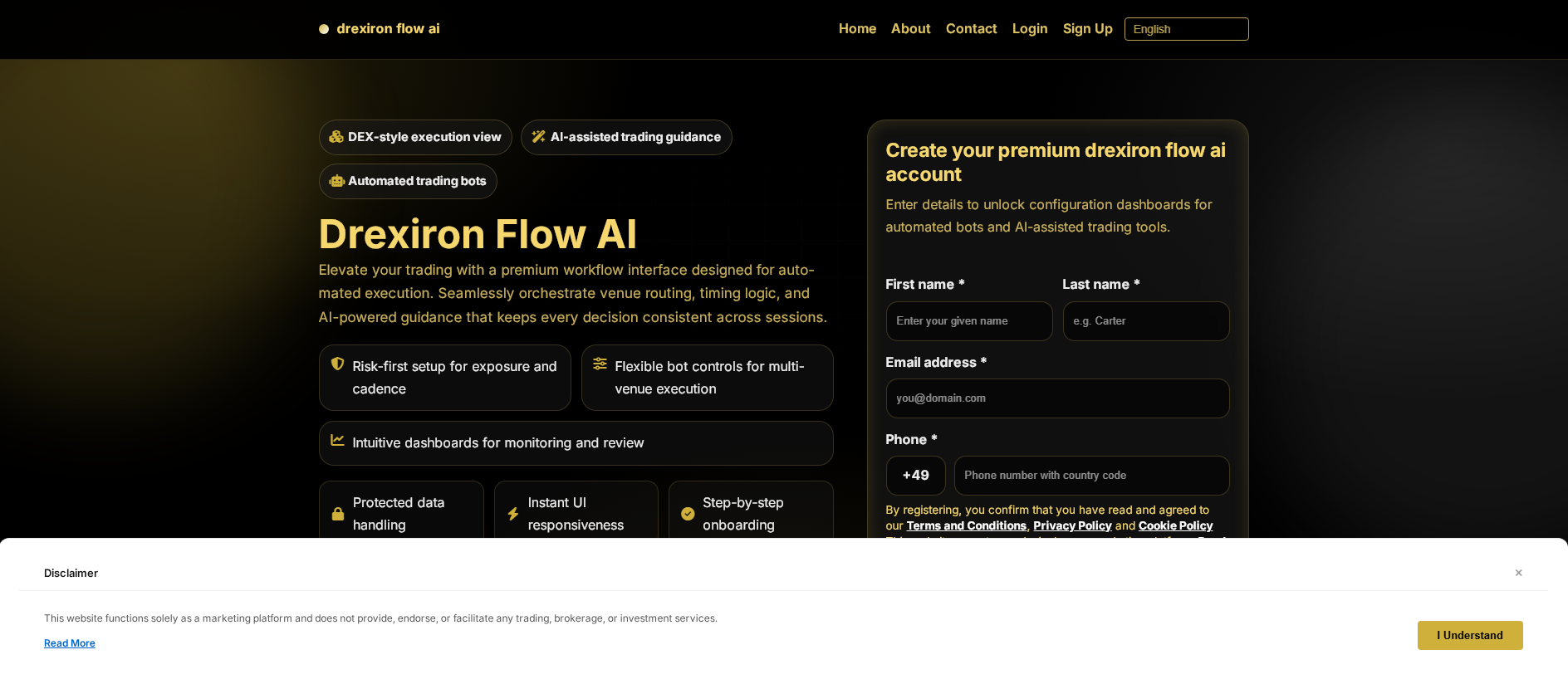This screenshot has width=1568, height=679.
Task: Open Sign Up in the top navigation
Action: (x=1088, y=29)
